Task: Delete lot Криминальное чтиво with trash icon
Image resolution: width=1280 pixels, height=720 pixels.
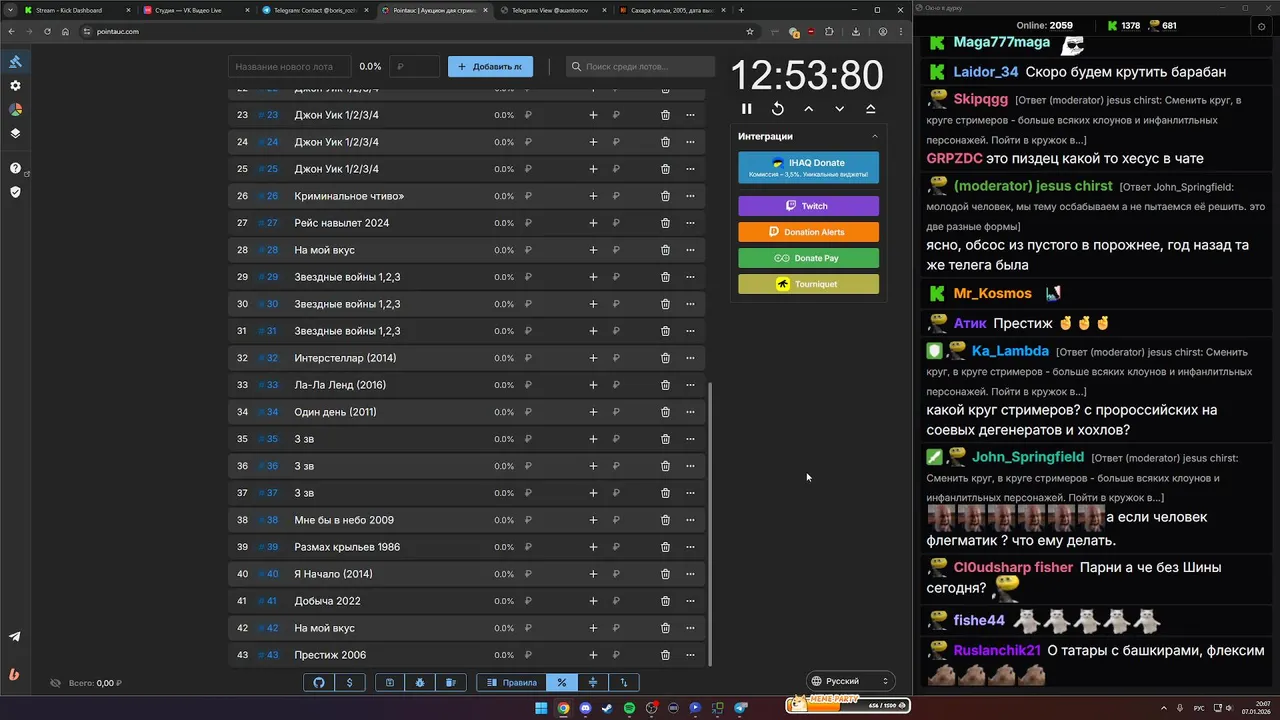Action: click(665, 196)
